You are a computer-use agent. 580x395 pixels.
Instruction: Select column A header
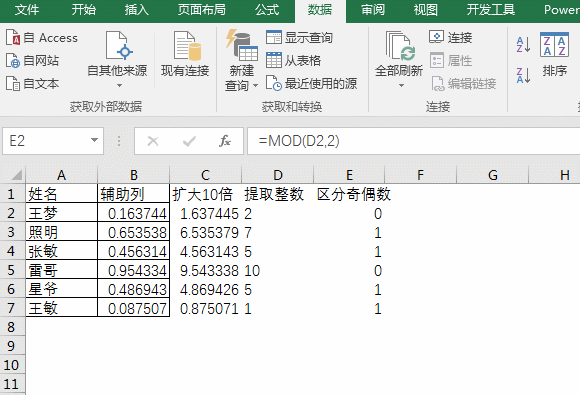point(61,175)
